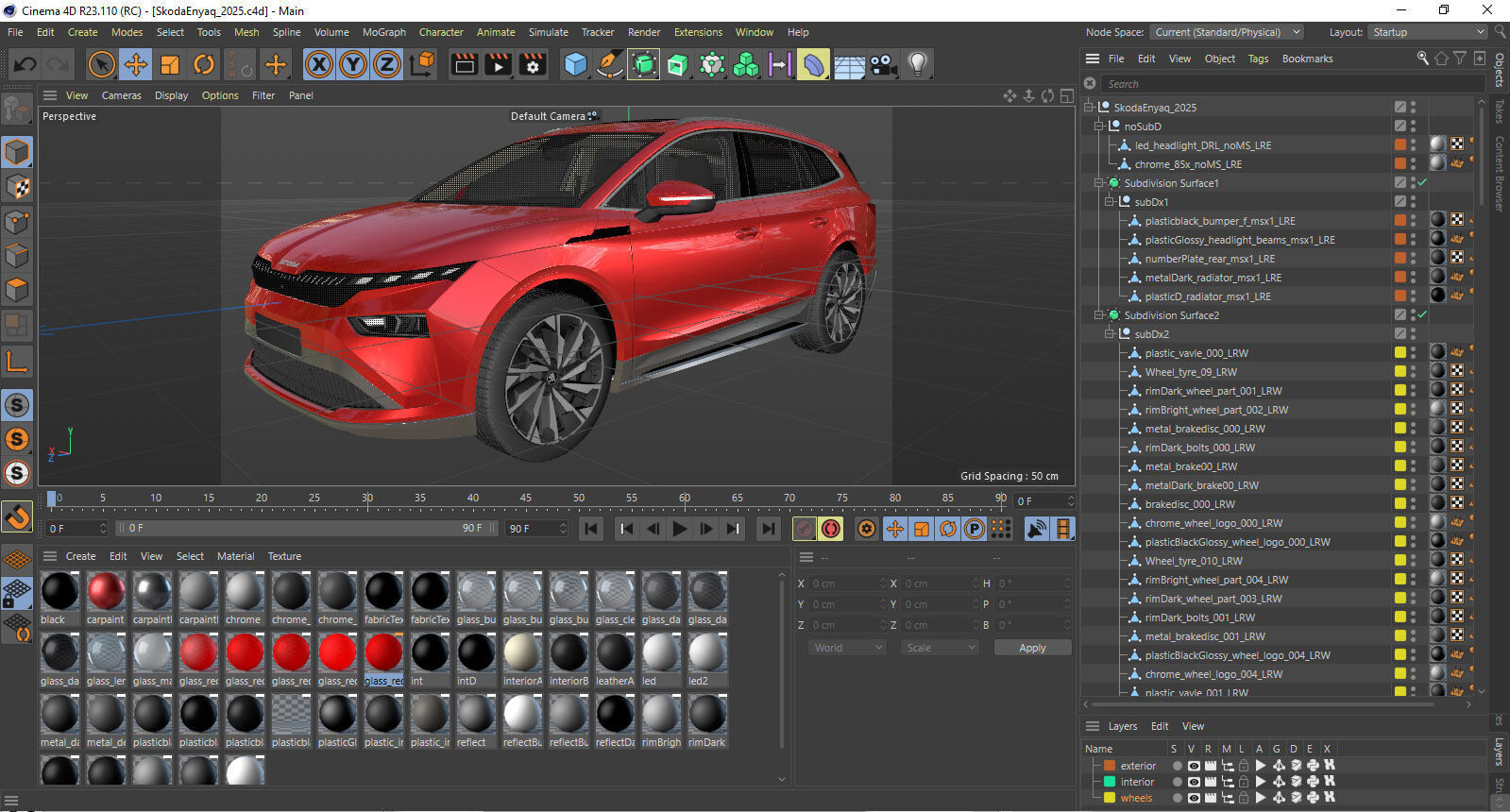Open the Scale mode dropdown

[x=939, y=648]
